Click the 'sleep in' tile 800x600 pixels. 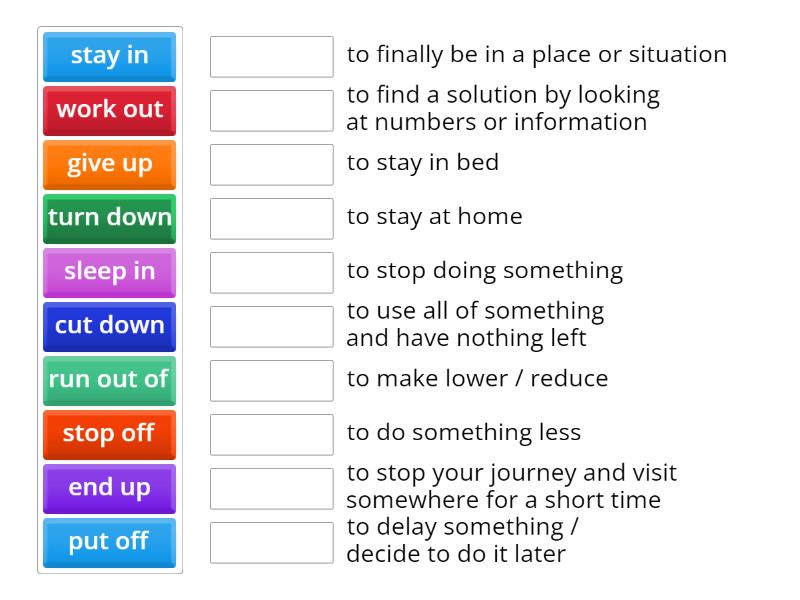[x=109, y=272]
